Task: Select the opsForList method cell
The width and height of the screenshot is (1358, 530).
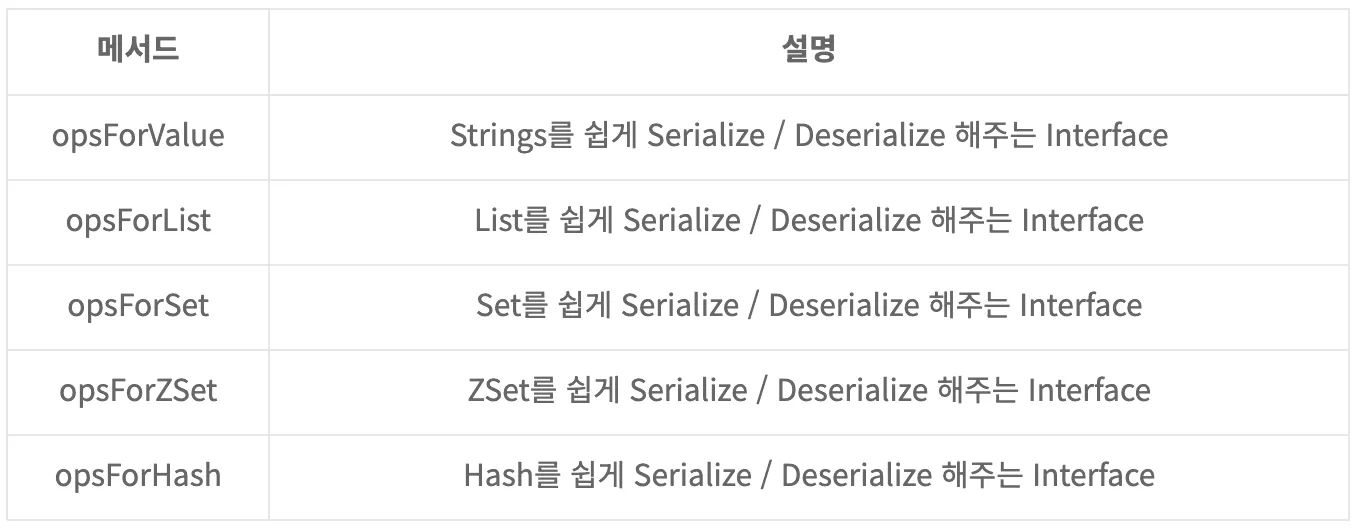Action: [138, 220]
